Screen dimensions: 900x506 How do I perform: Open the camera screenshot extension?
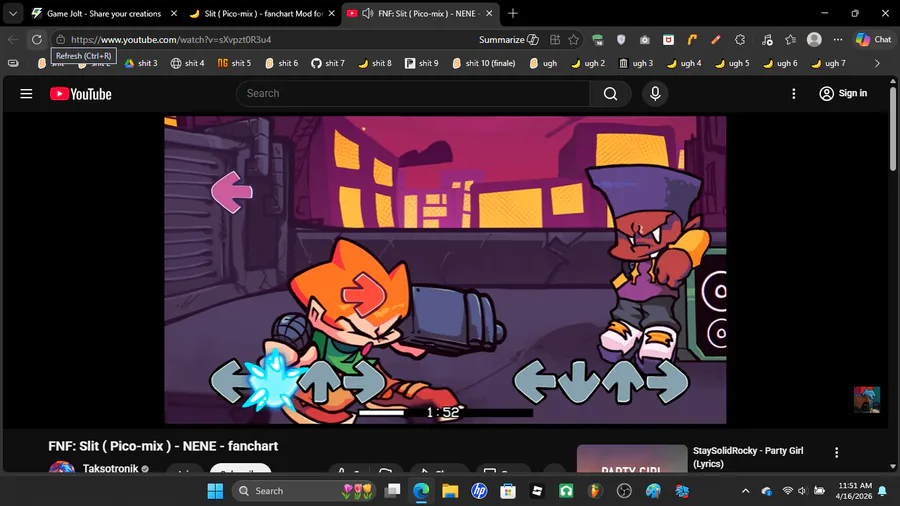pyautogui.click(x=645, y=40)
